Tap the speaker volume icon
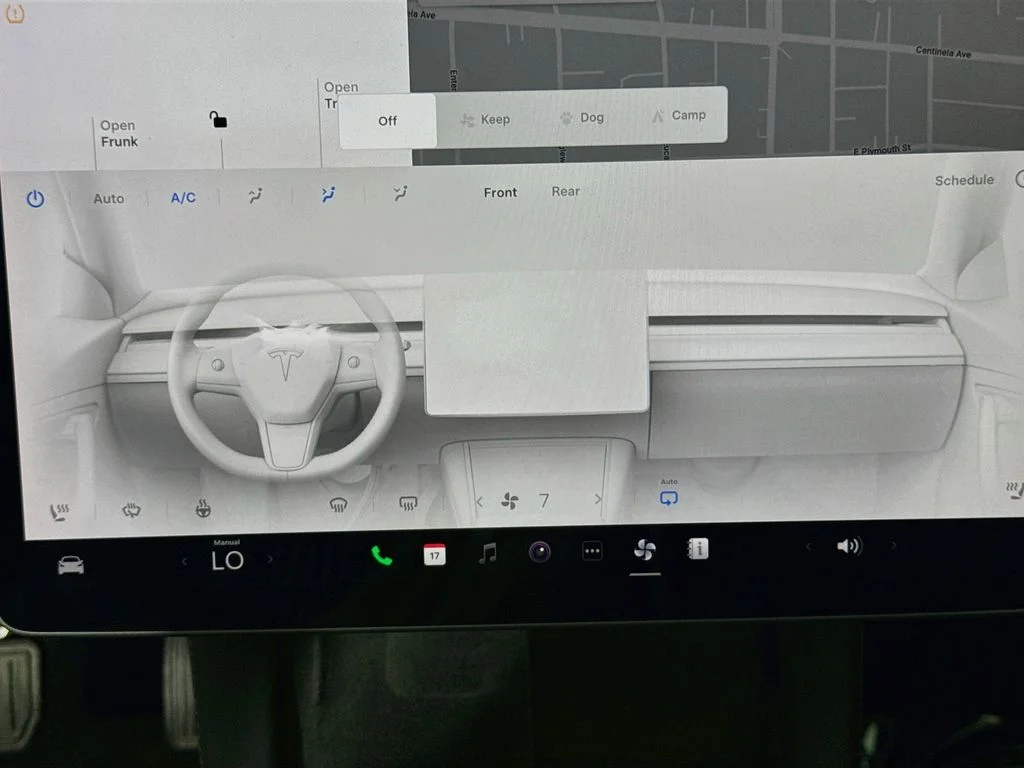Screen dimensions: 1024x768 pyautogui.click(x=849, y=545)
